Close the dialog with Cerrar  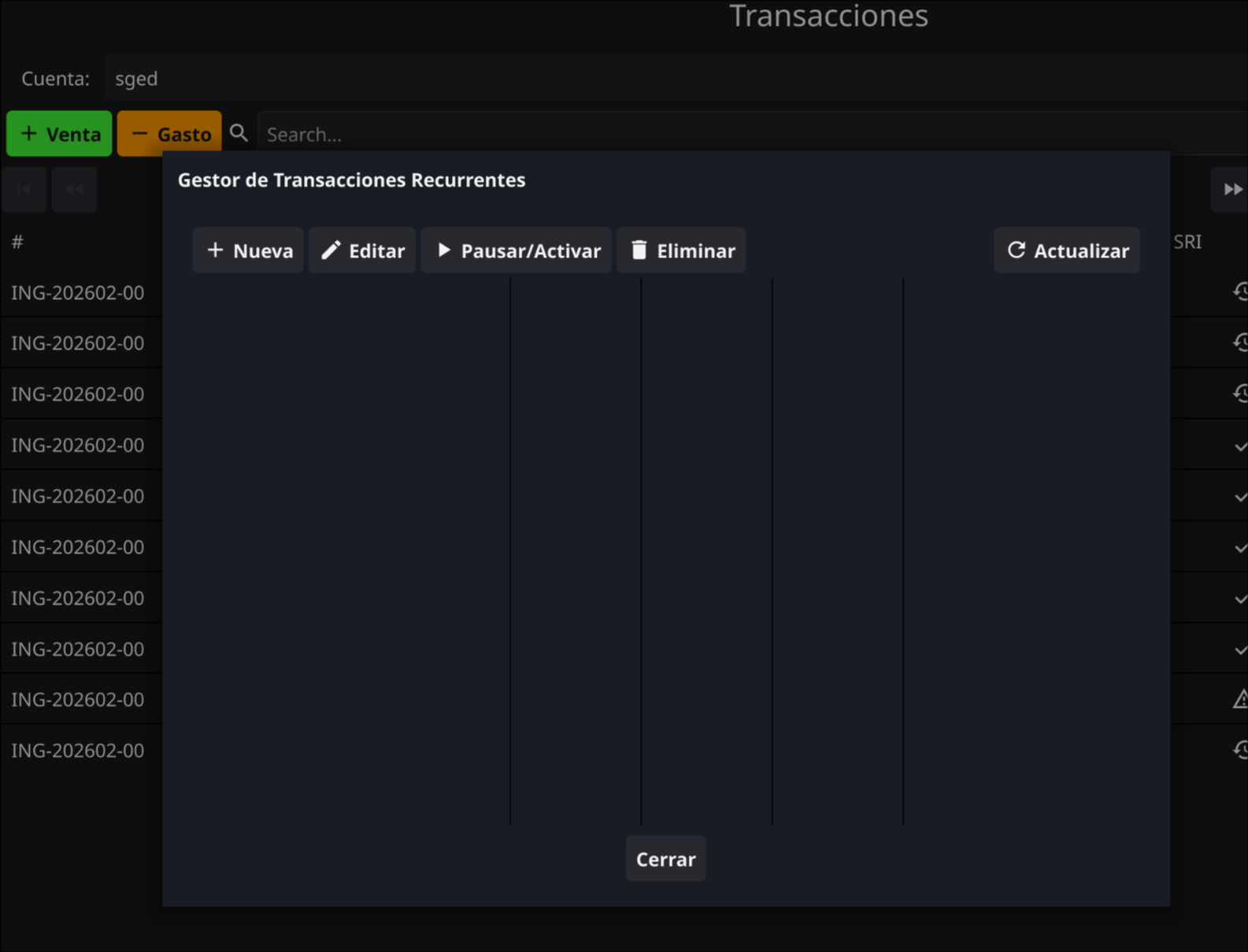click(665, 859)
